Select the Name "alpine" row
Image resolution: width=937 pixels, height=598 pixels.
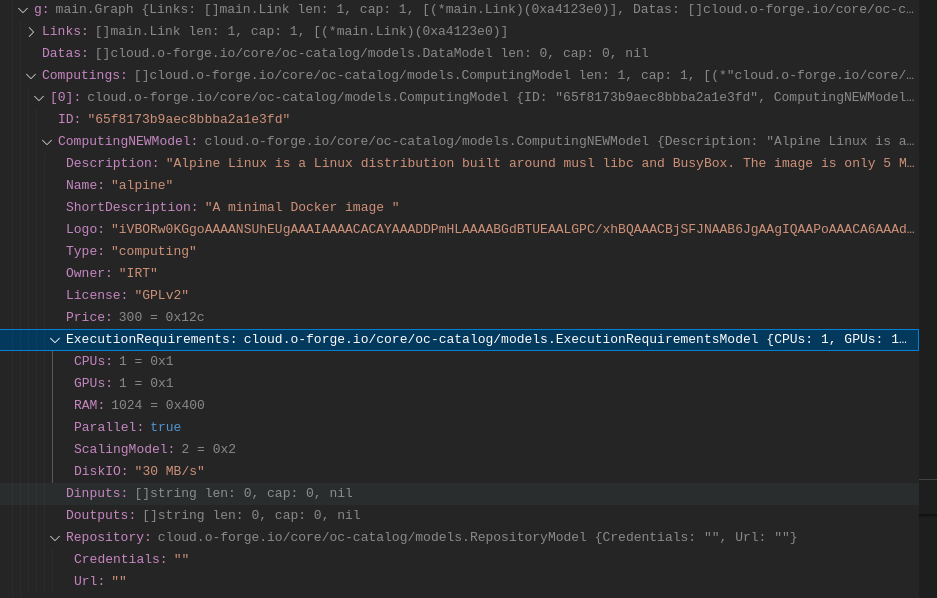tap(120, 185)
